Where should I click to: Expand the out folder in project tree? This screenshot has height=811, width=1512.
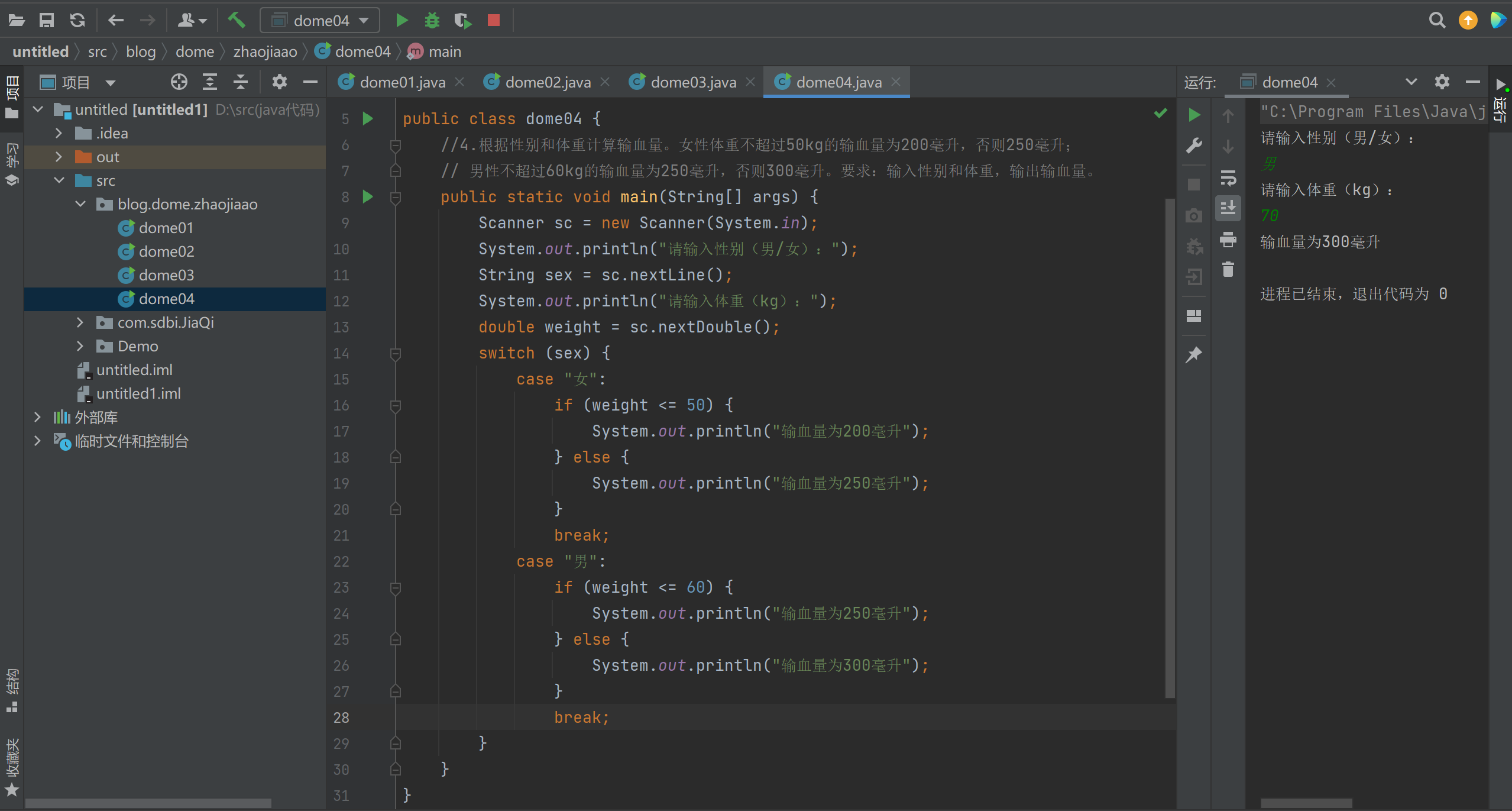(x=59, y=157)
